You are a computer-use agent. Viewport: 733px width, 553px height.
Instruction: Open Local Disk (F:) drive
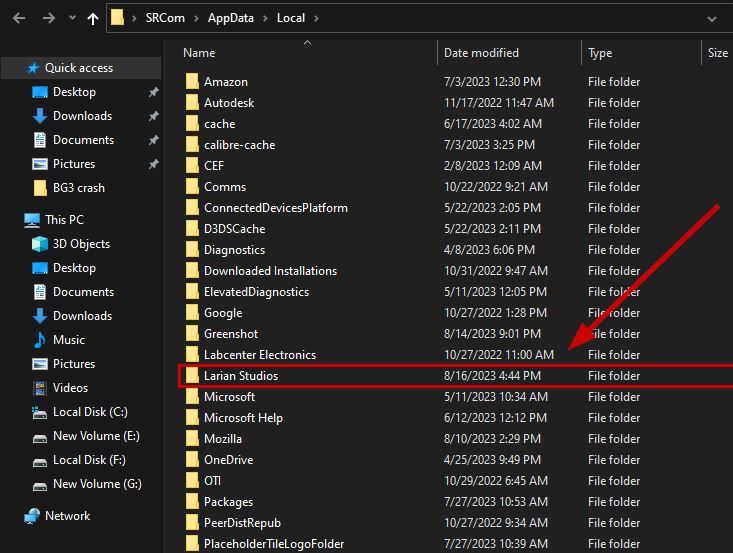tap(89, 460)
